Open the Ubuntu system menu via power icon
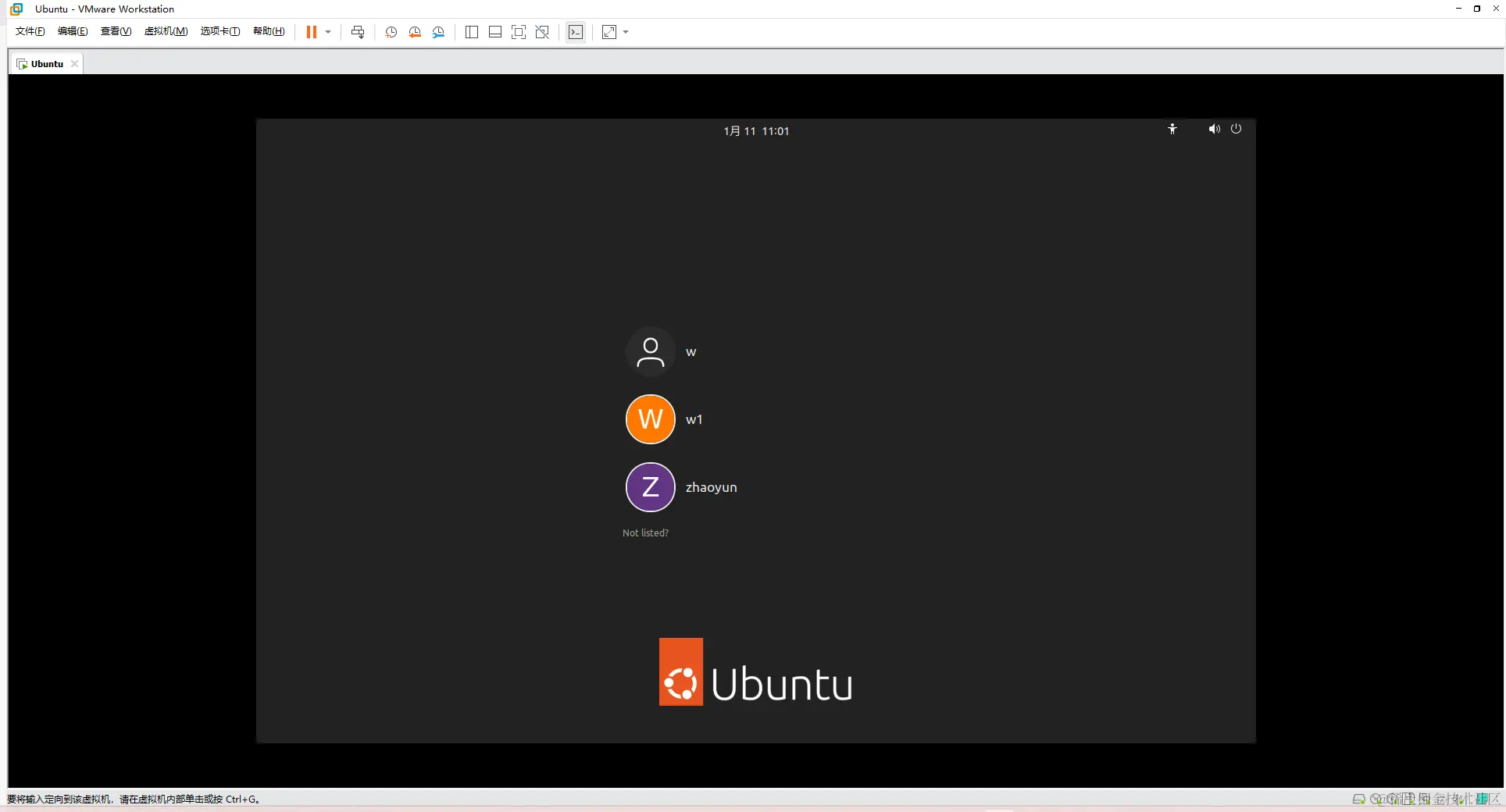This screenshot has height=812, width=1506. [x=1236, y=129]
